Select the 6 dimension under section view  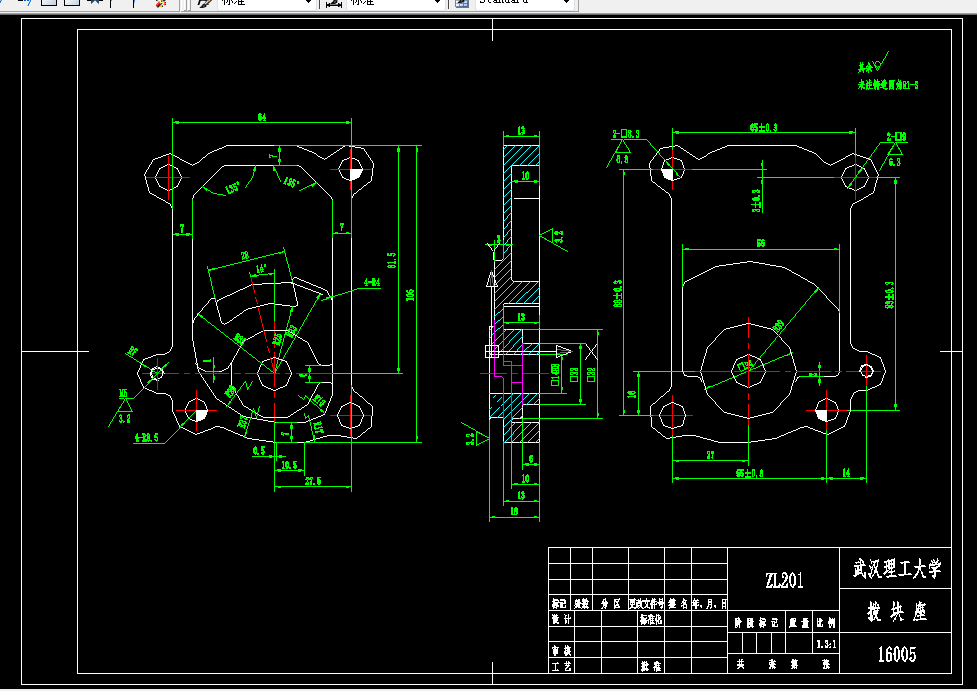tap(531, 459)
